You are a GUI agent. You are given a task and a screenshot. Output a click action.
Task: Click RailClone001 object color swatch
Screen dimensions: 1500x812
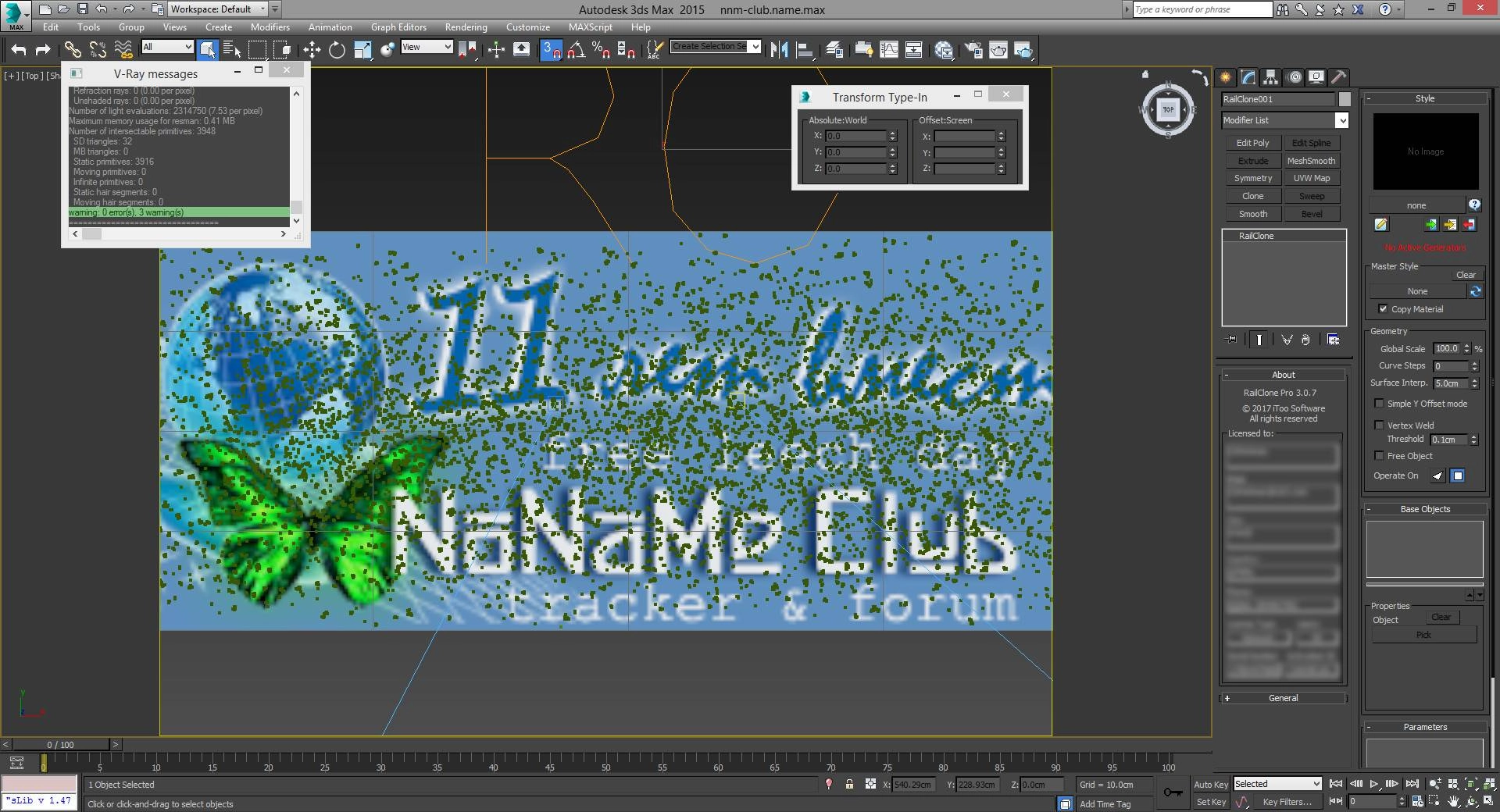point(1344,99)
